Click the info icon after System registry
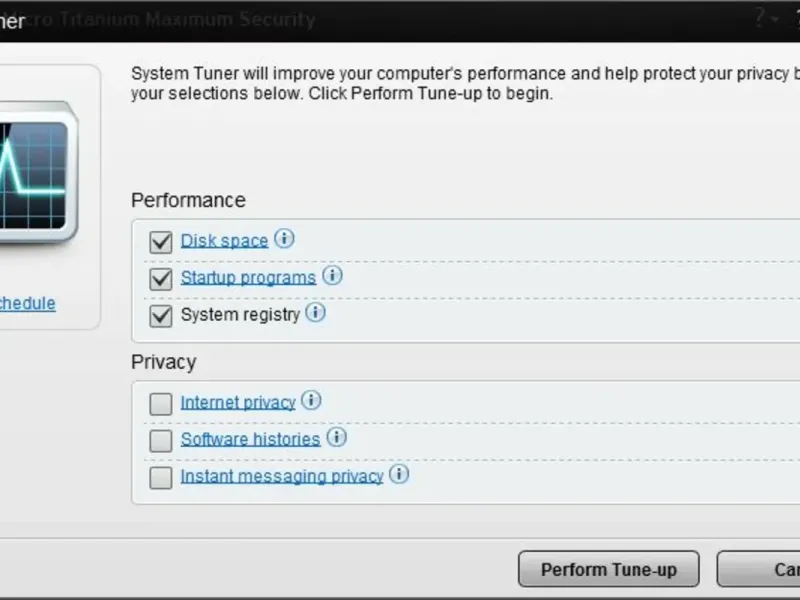 (315, 312)
